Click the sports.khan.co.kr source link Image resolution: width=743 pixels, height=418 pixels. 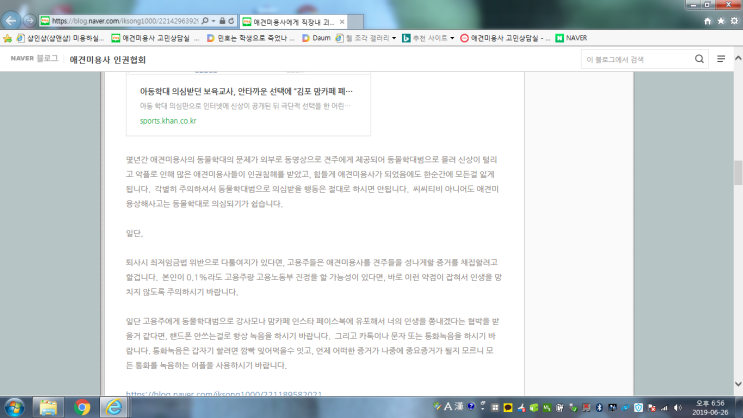coord(168,121)
